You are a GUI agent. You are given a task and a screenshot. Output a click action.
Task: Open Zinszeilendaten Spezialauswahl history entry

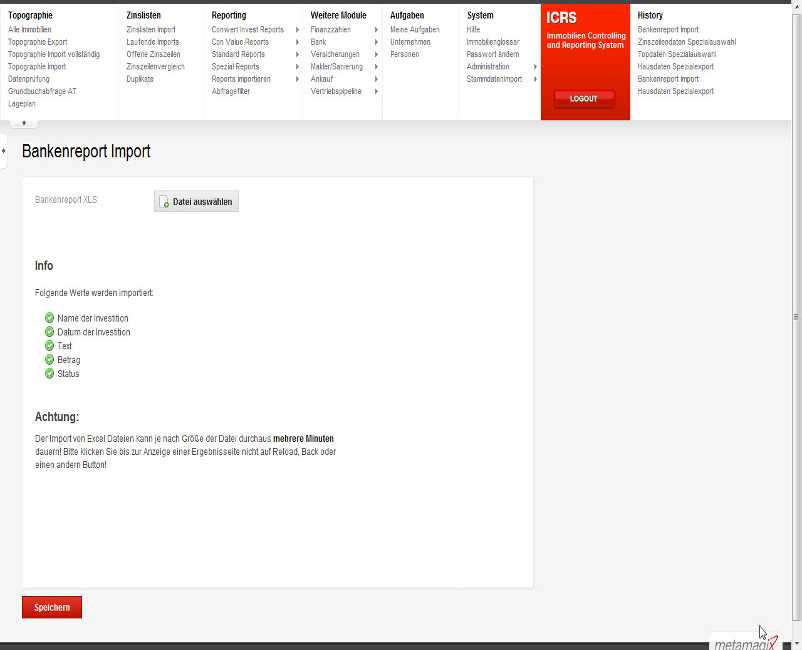(686, 42)
